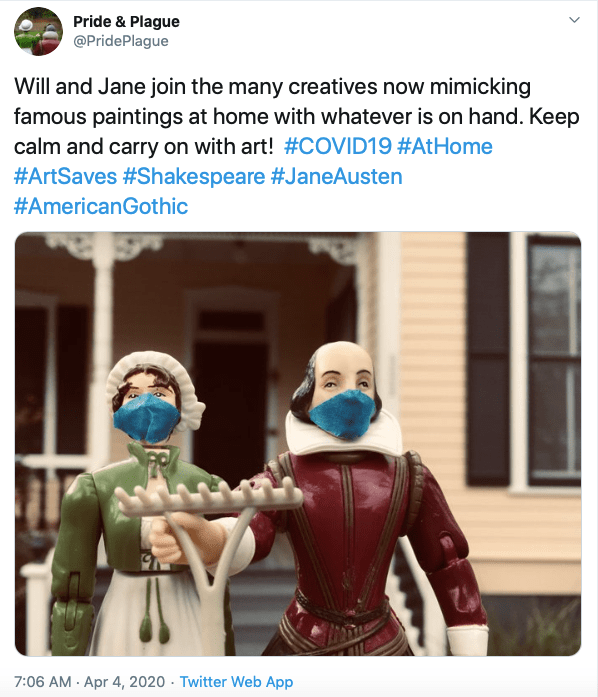Open the Pride & Plague profile avatar
This screenshot has height=697, width=598.
[38, 32]
